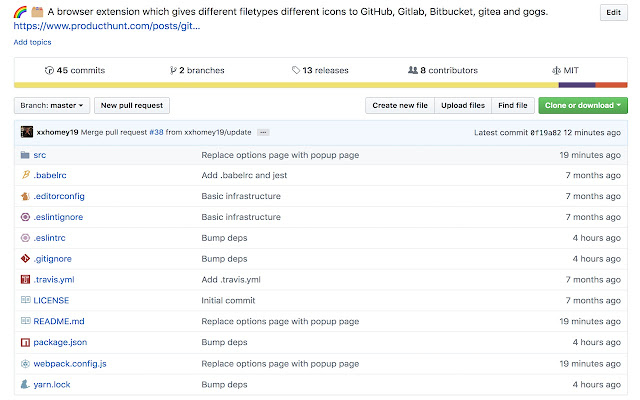Click the .editorconfig file icon

pyautogui.click(x=25, y=196)
